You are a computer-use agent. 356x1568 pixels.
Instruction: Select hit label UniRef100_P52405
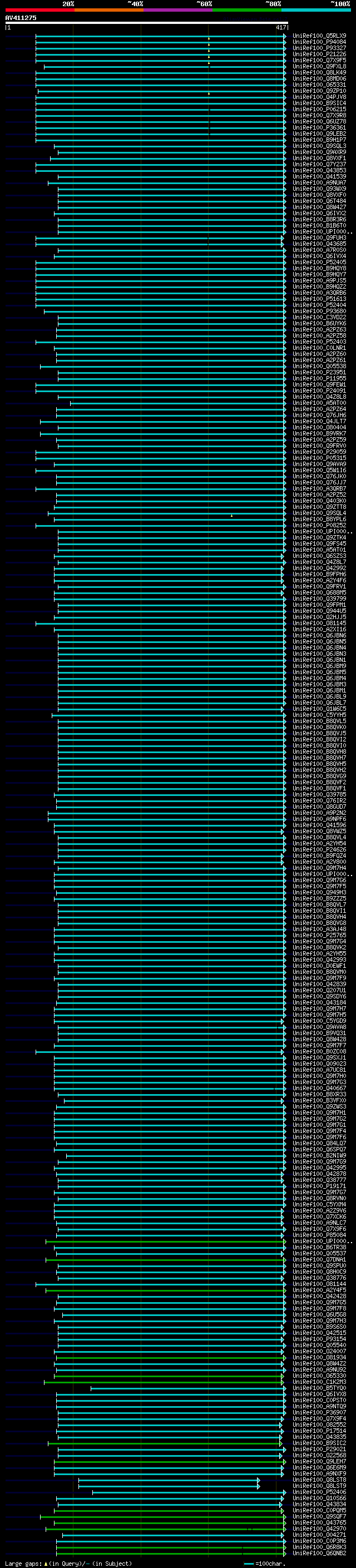319,263
